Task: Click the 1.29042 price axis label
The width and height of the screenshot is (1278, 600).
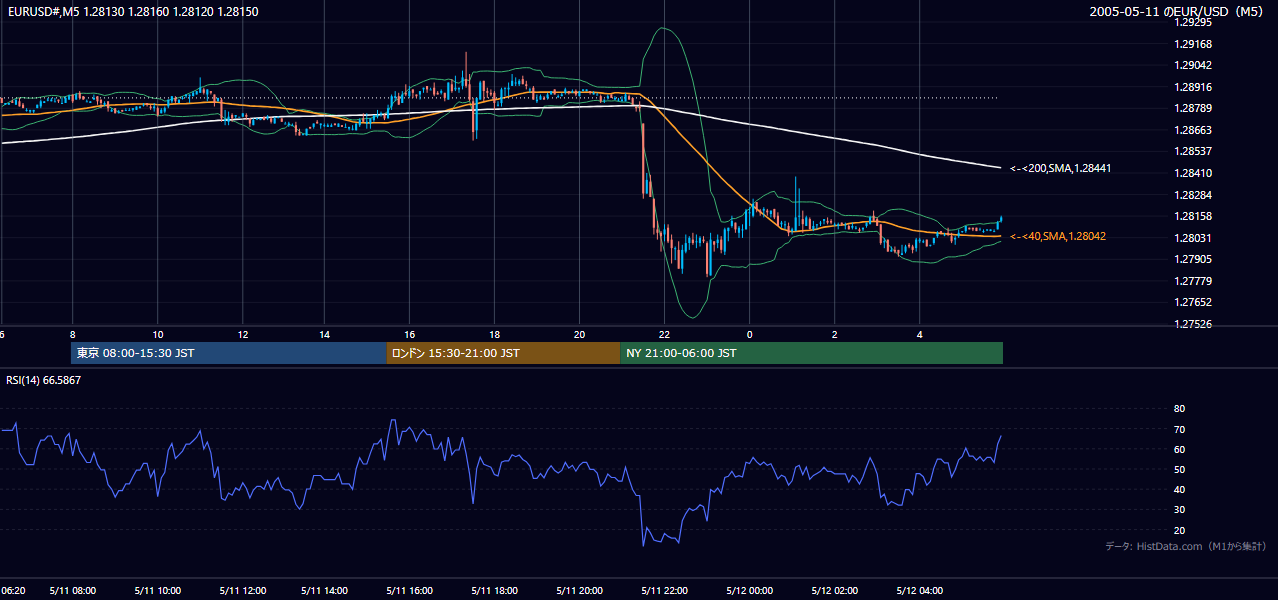Action: [1193, 65]
